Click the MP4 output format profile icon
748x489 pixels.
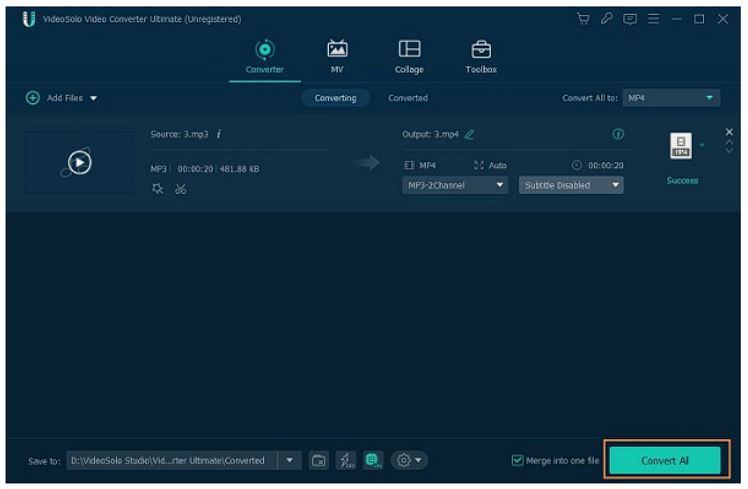[681, 146]
